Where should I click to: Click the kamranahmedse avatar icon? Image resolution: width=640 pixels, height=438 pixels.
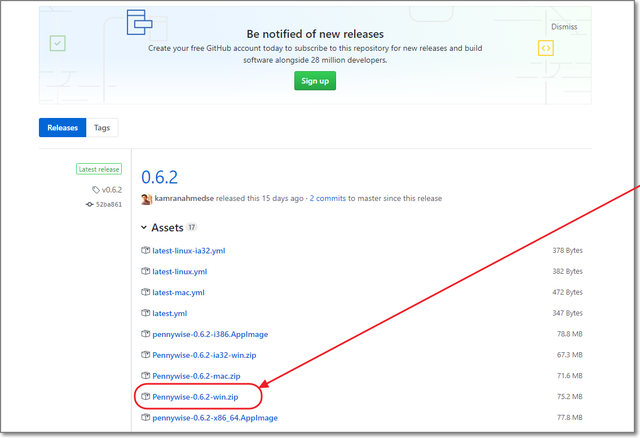(146, 199)
